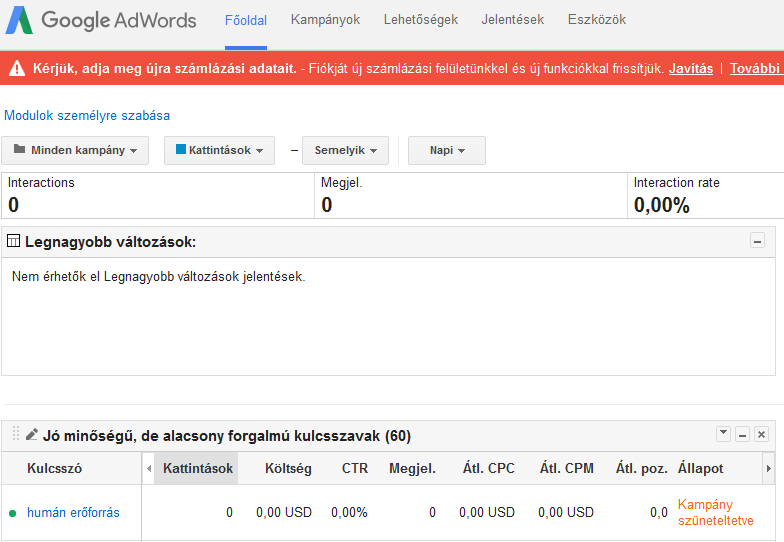This screenshot has height=542, width=784.
Task: Click the Jó minőségű kulcsszavak (60) title
Action: [227, 436]
